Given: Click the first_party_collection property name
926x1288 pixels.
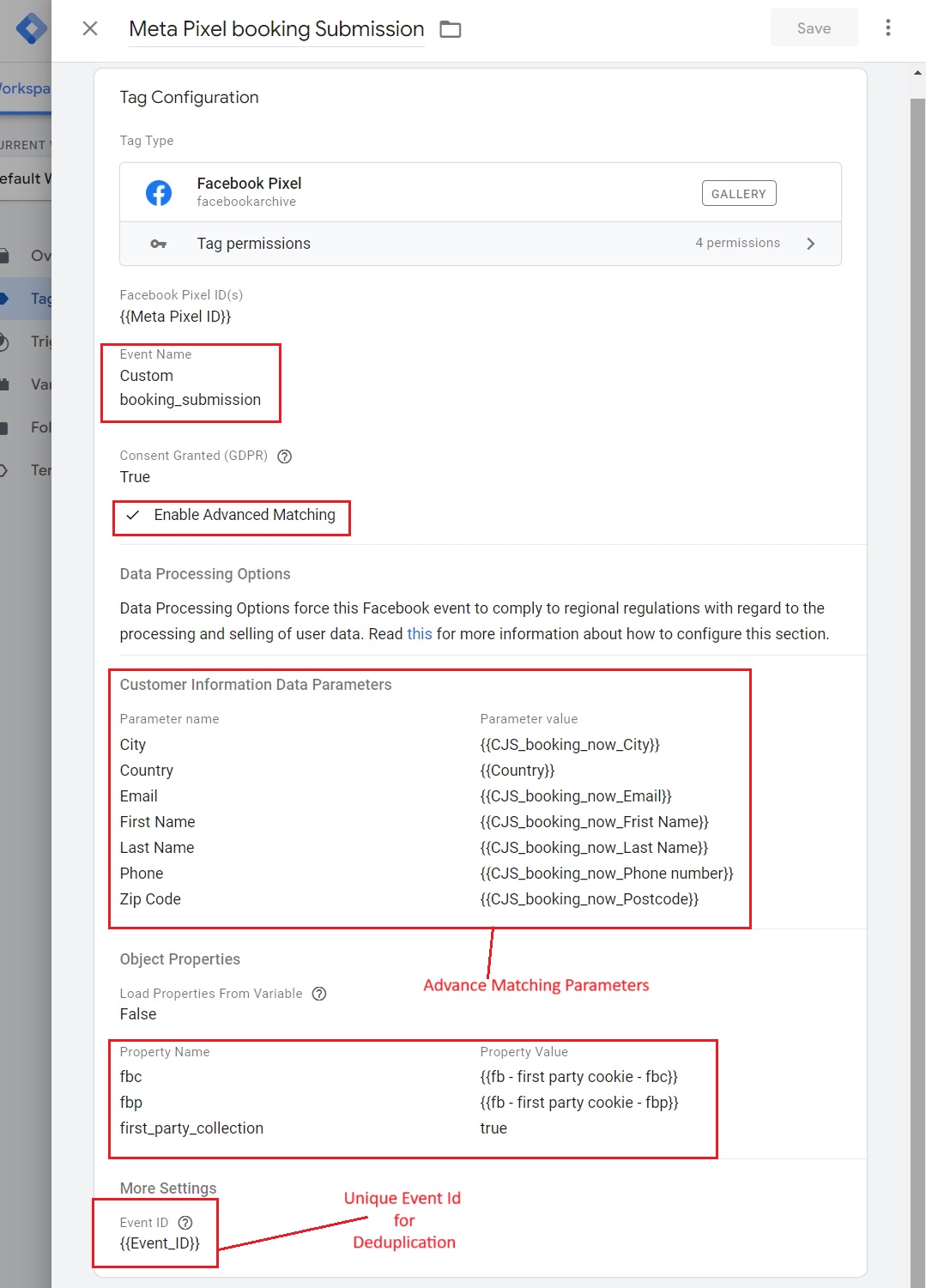Looking at the screenshot, I should [191, 1128].
